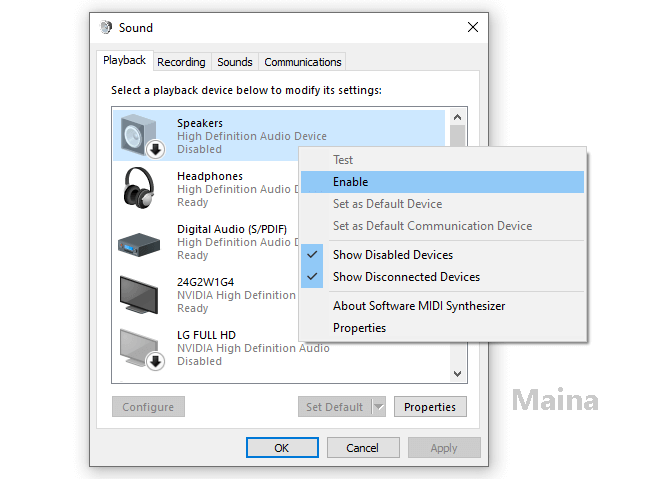Click the LG FULL HD monitor icon
This screenshot has width=662, height=479.
[x=142, y=349]
